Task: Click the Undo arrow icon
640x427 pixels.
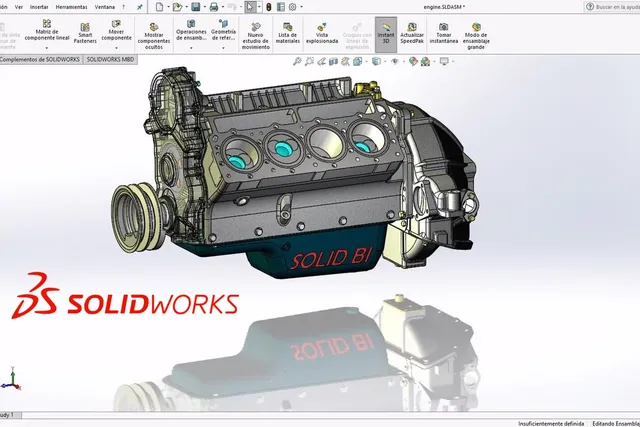Action: (231, 7)
